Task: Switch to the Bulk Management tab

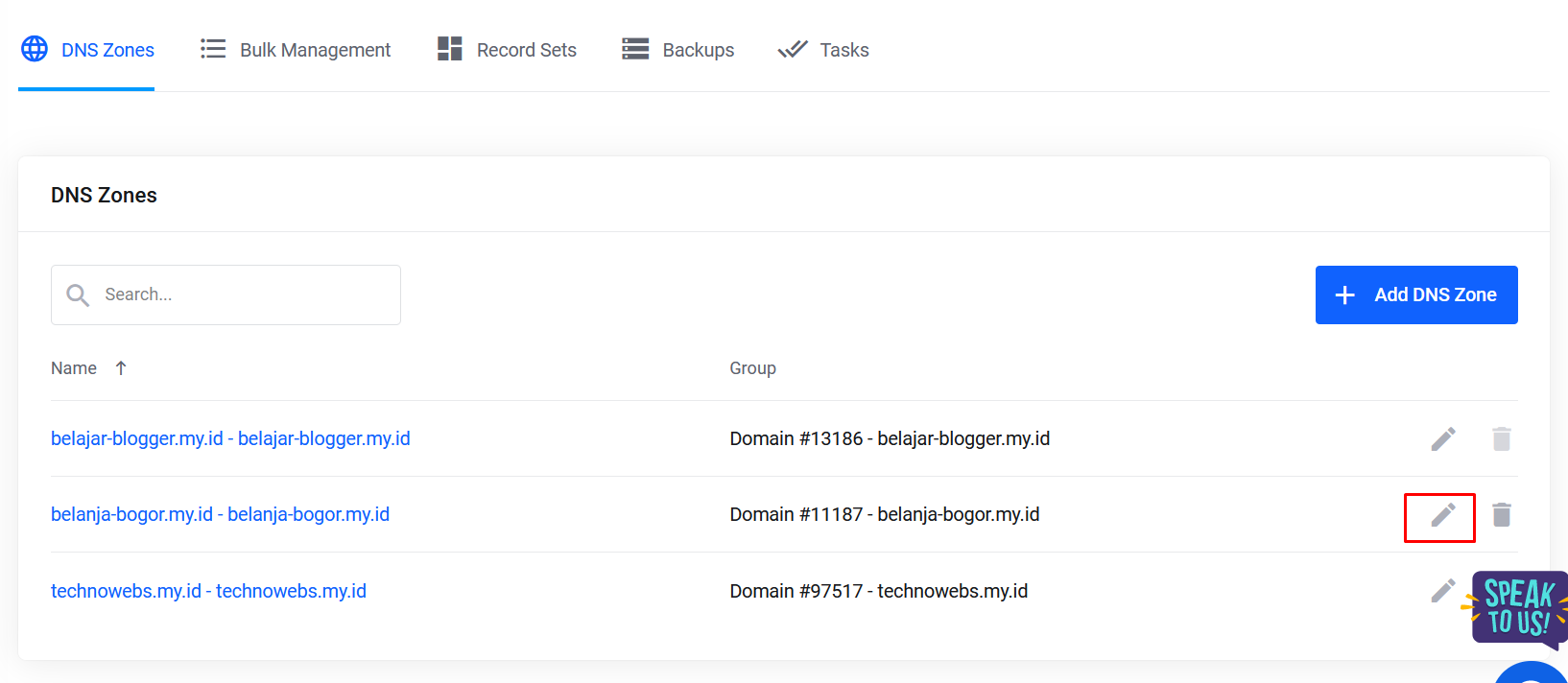Action: (315, 50)
